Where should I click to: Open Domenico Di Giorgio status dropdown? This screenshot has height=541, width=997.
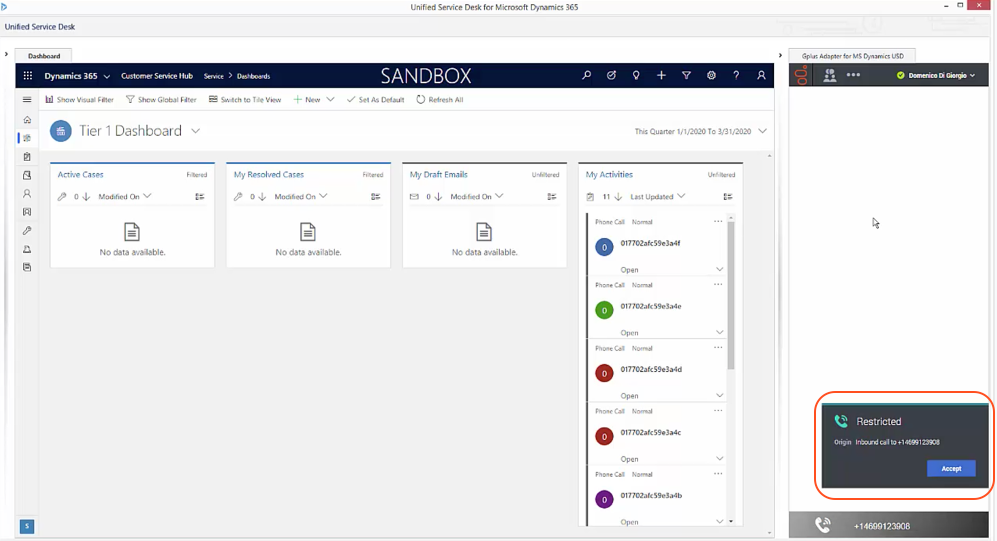point(936,75)
